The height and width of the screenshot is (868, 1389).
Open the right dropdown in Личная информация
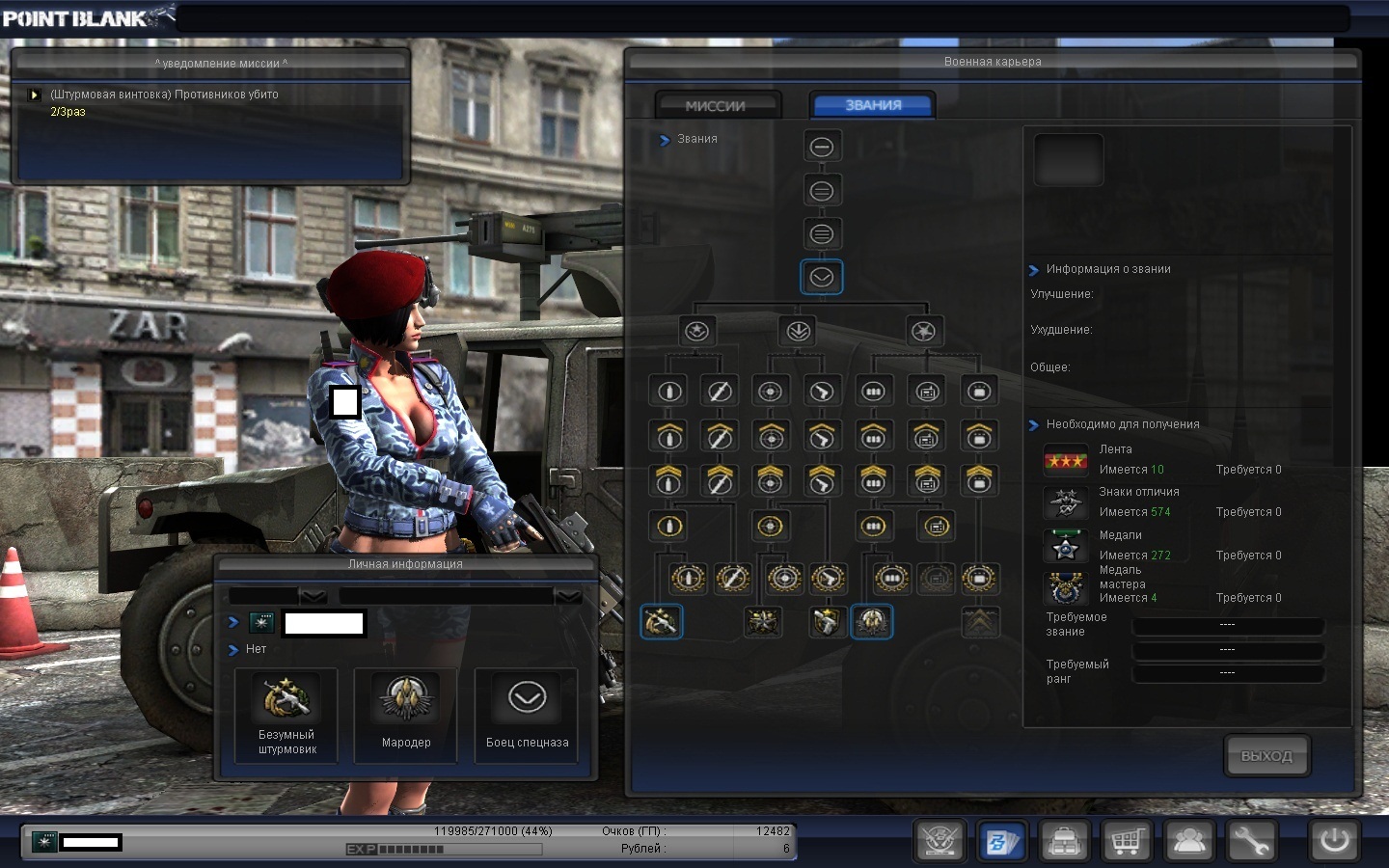(x=568, y=596)
